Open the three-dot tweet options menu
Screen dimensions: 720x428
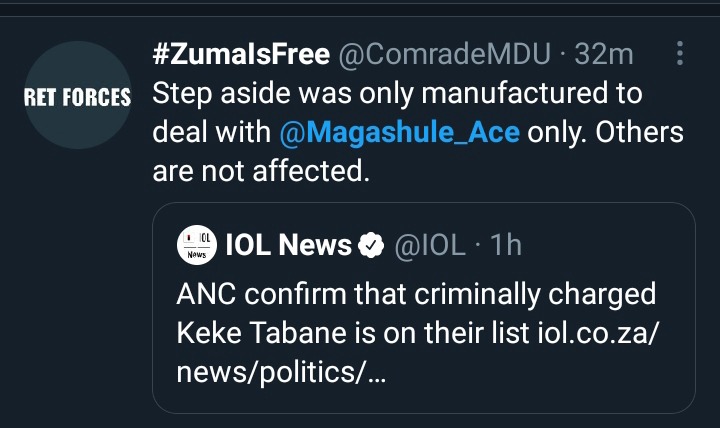(x=680, y=53)
